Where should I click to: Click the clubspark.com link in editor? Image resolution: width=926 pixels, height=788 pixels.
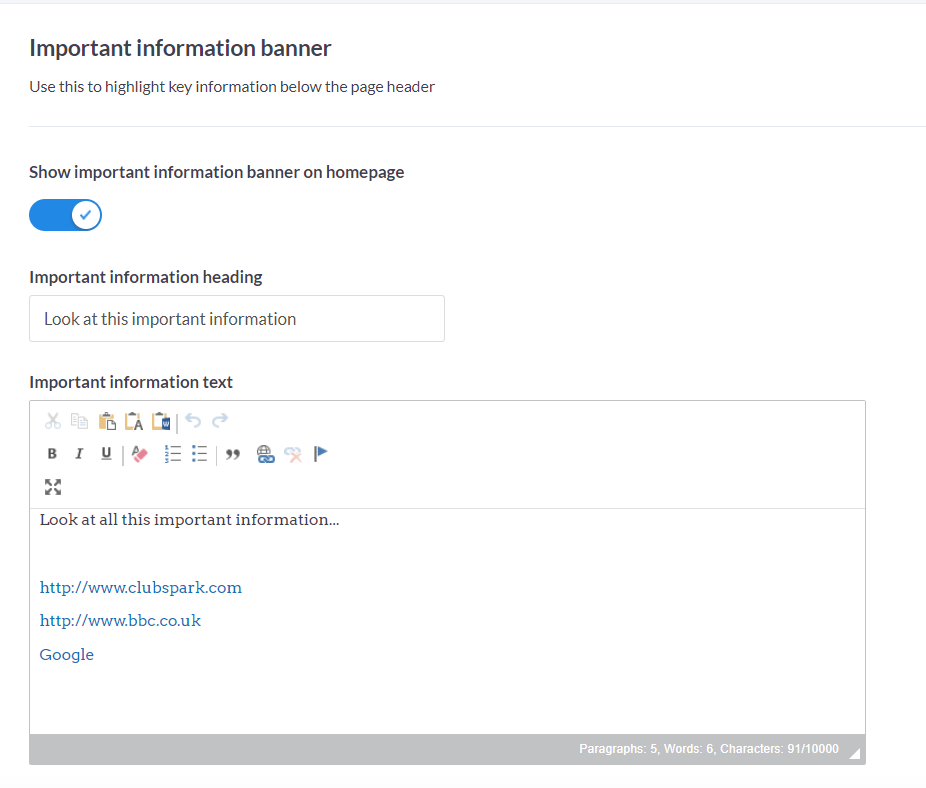click(141, 587)
